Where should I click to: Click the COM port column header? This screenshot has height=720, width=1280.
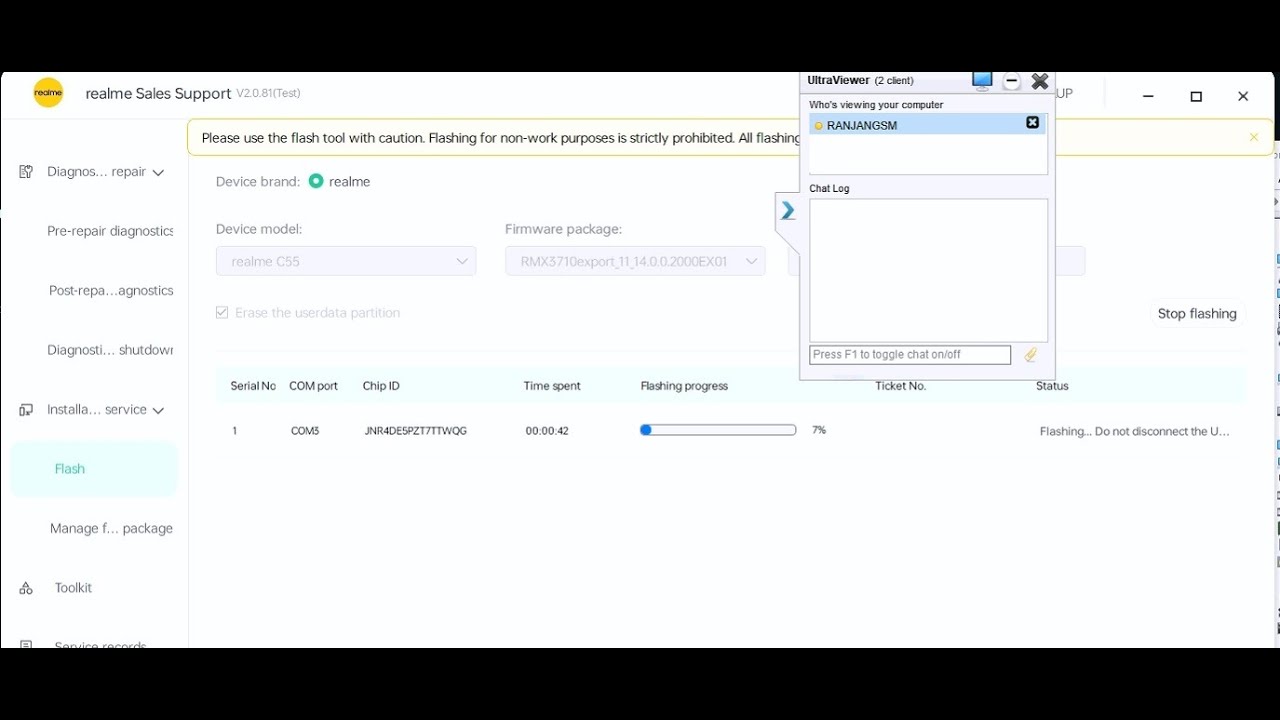pos(314,386)
